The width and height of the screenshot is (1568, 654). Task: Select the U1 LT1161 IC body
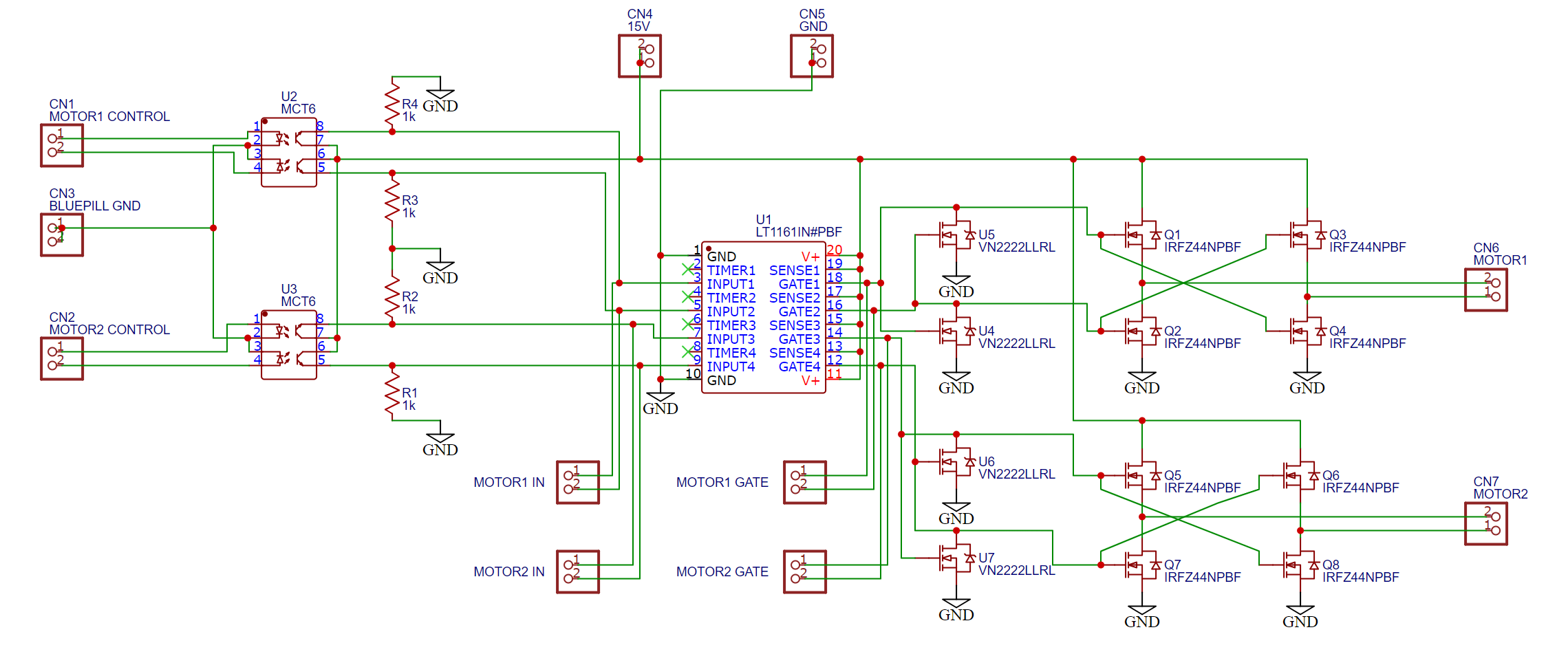[763, 318]
